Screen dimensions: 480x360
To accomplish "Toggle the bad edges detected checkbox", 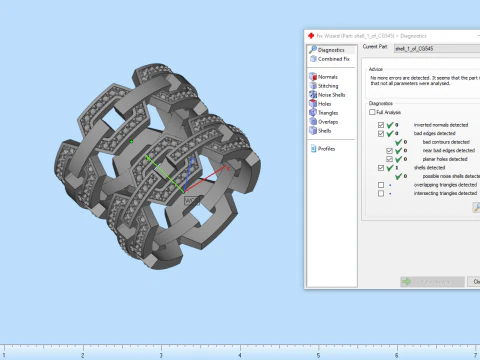I will 381,133.
